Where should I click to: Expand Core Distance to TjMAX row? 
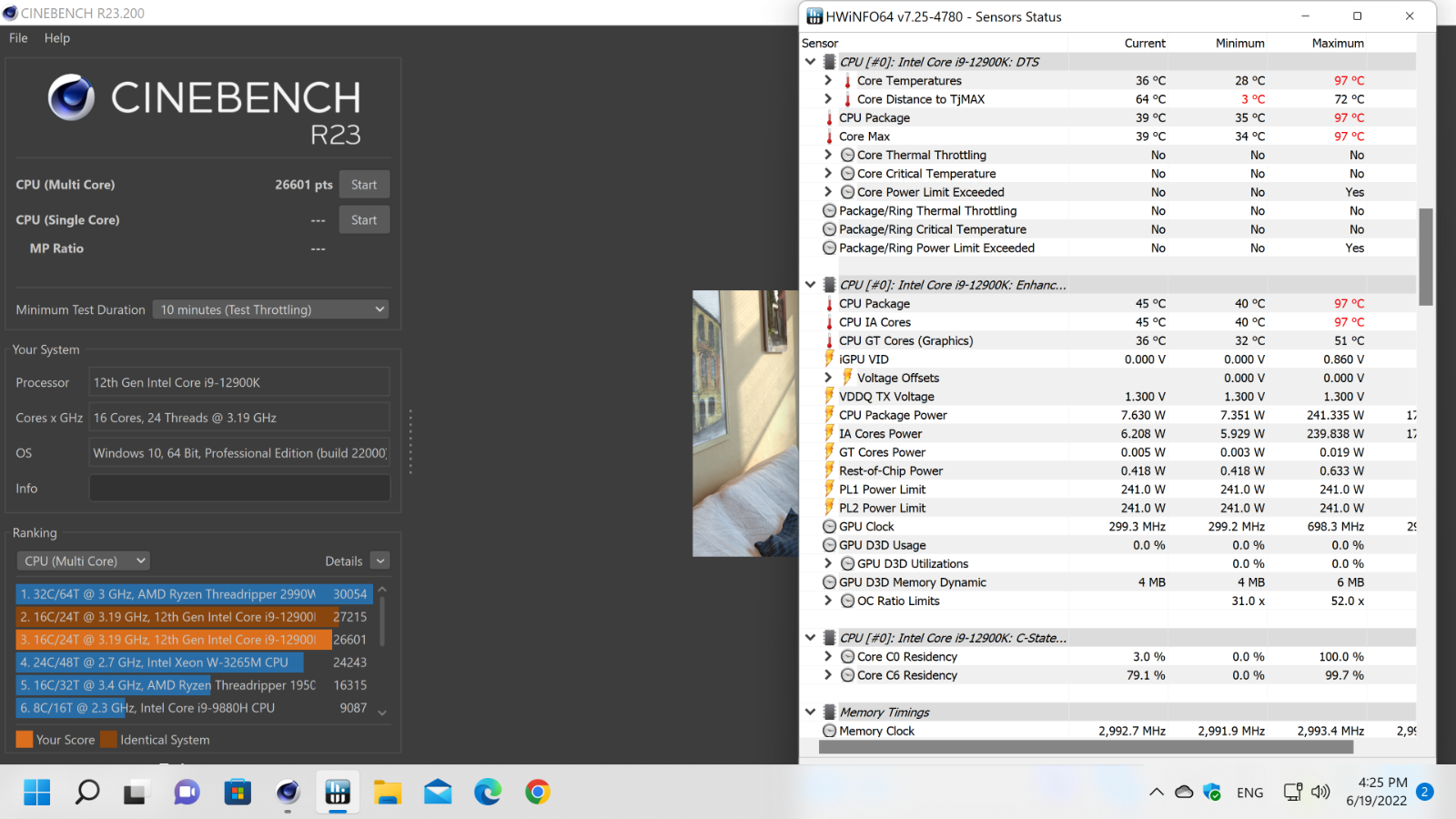pos(828,99)
